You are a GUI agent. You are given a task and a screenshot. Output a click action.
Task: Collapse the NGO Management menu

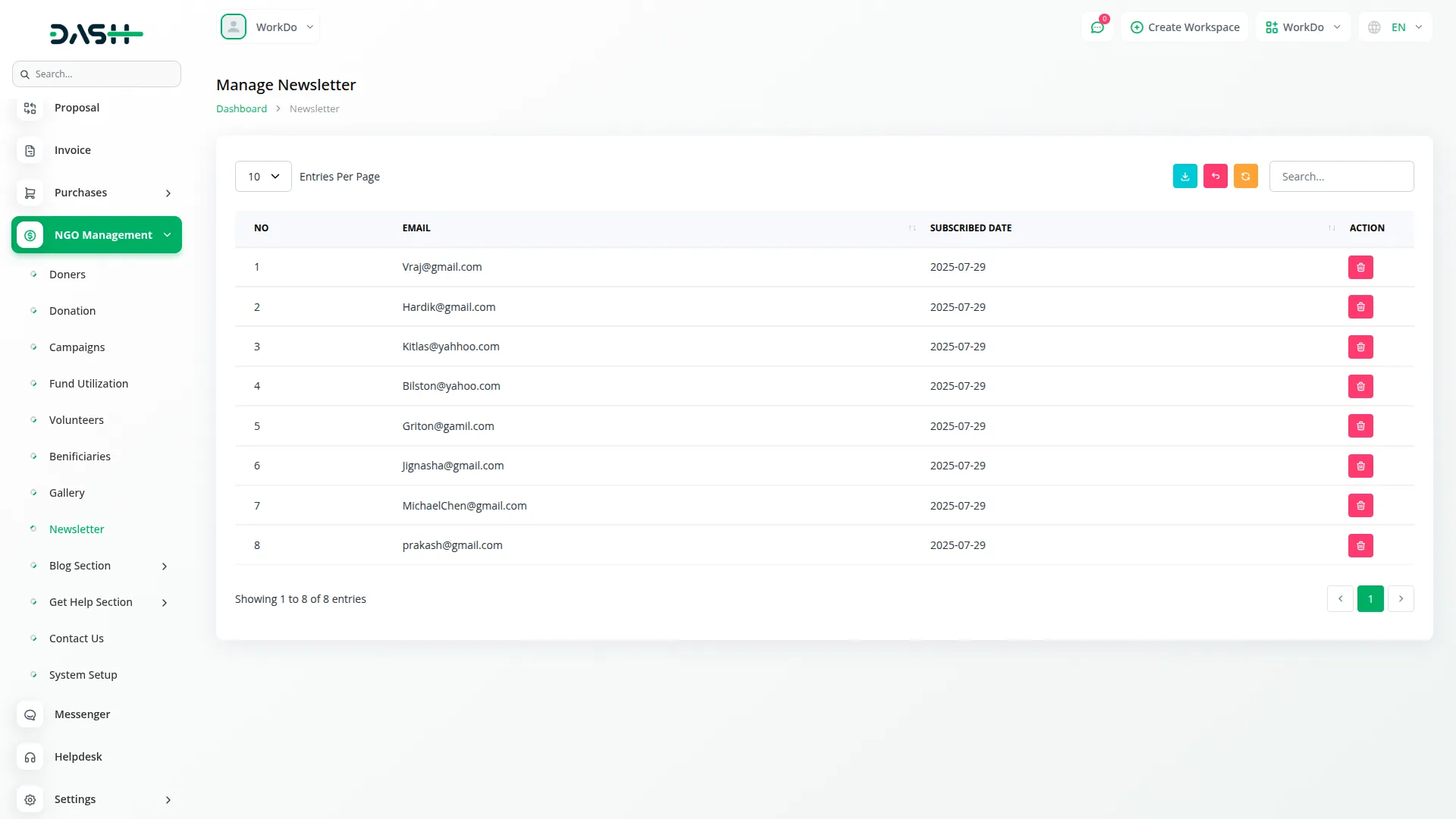tap(96, 235)
